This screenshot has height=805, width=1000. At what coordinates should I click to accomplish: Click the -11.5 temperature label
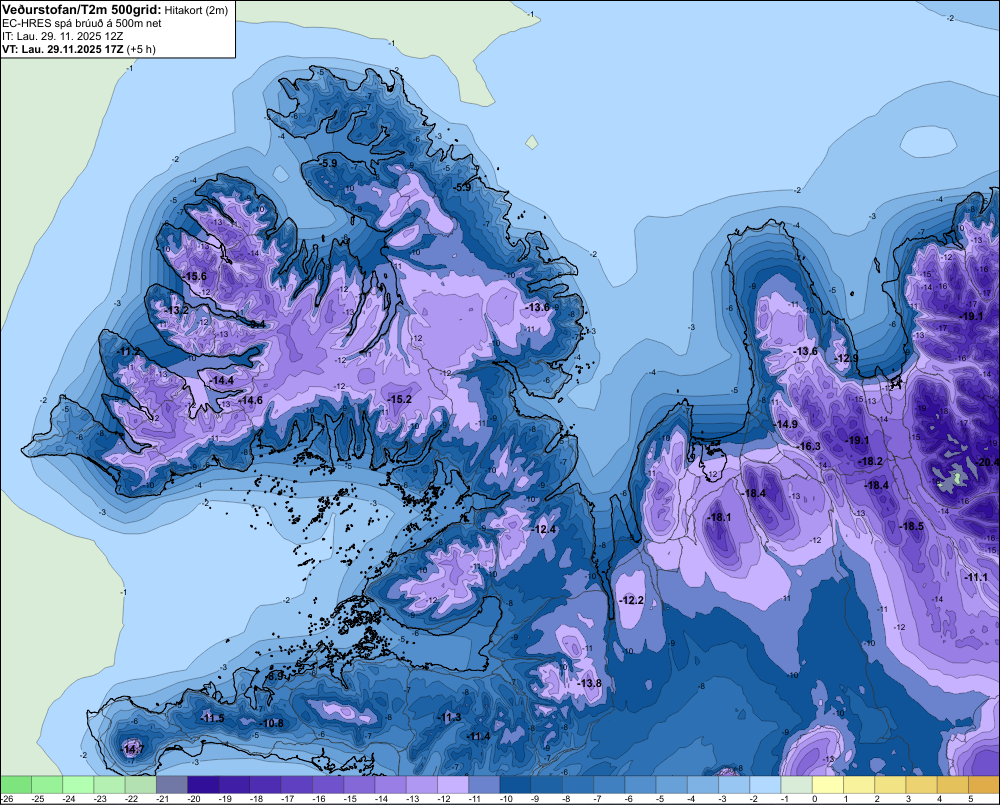click(212, 718)
